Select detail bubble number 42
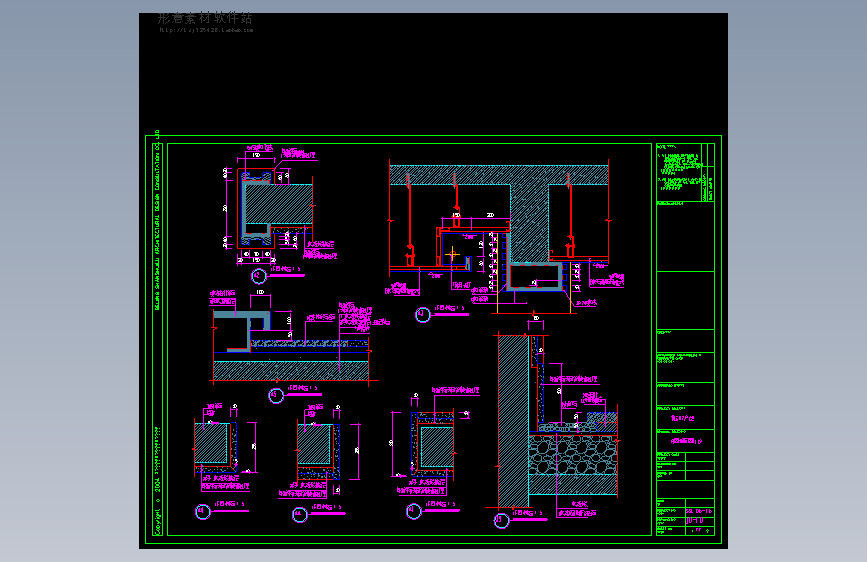 point(258,275)
